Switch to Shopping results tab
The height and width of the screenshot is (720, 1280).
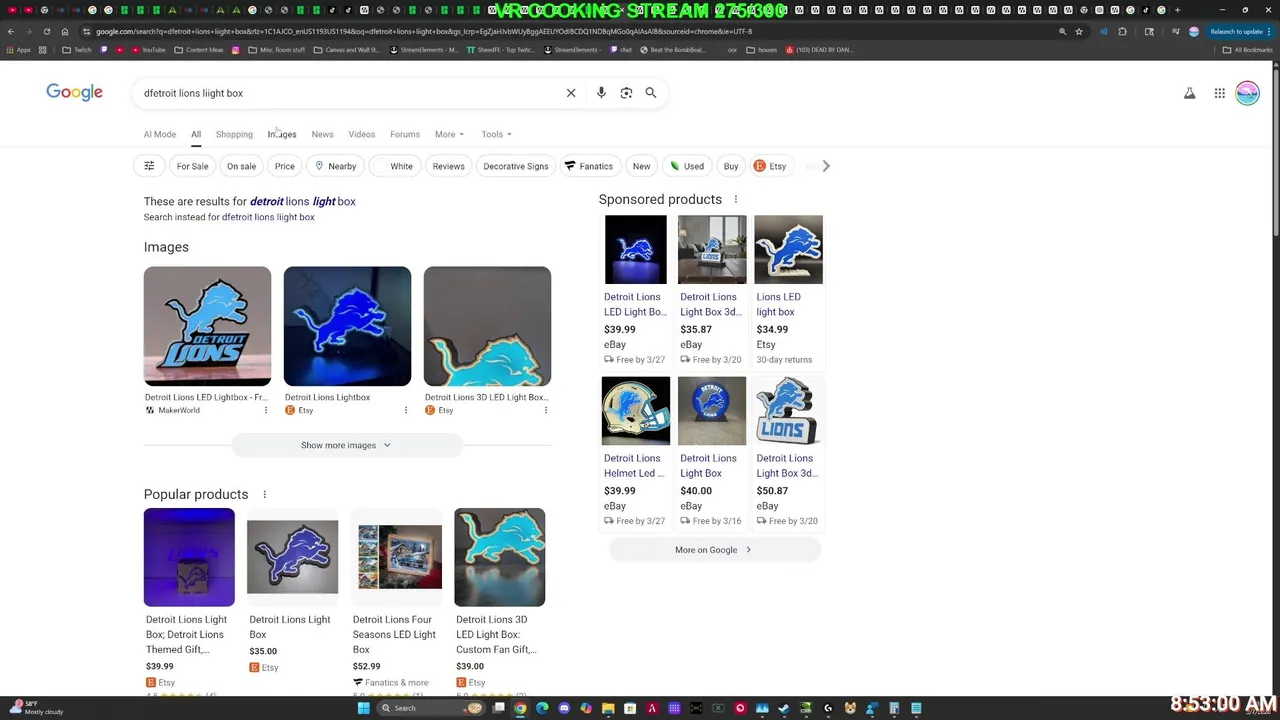pos(234,134)
